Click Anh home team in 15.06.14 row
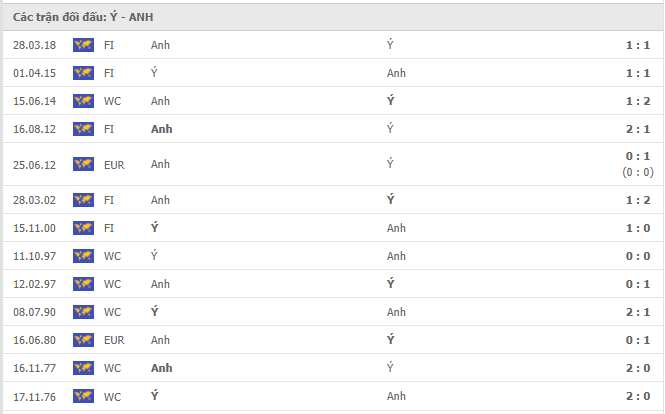 (x=160, y=101)
